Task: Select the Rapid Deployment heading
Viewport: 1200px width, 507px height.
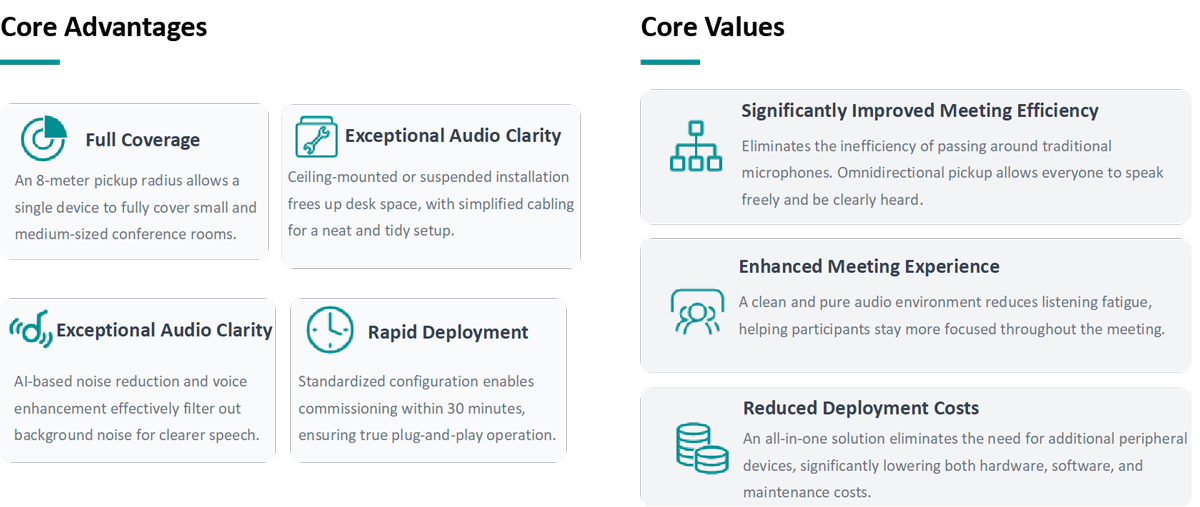Action: [x=448, y=332]
